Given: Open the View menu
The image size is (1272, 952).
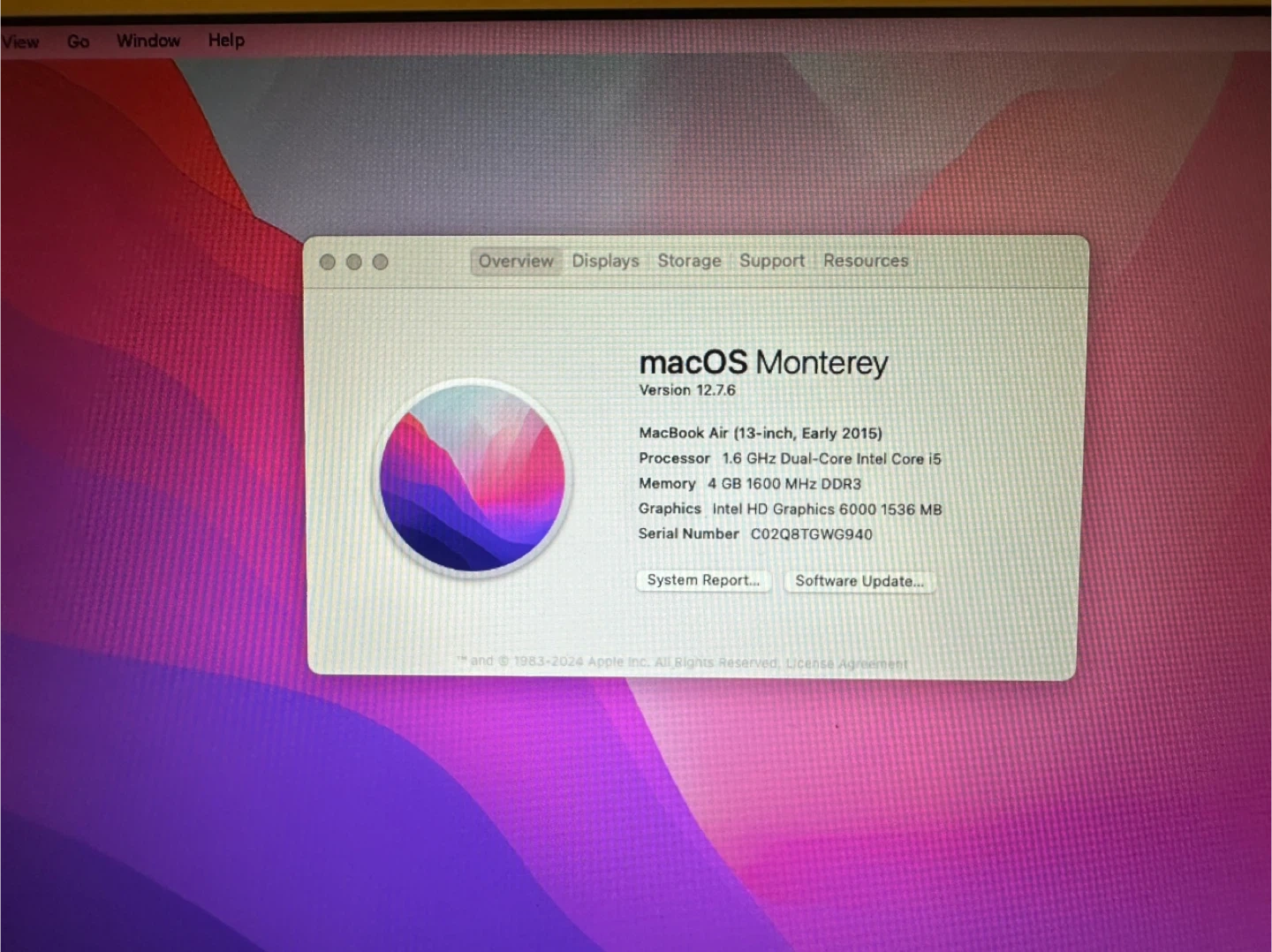Looking at the screenshot, I should pos(19,42).
